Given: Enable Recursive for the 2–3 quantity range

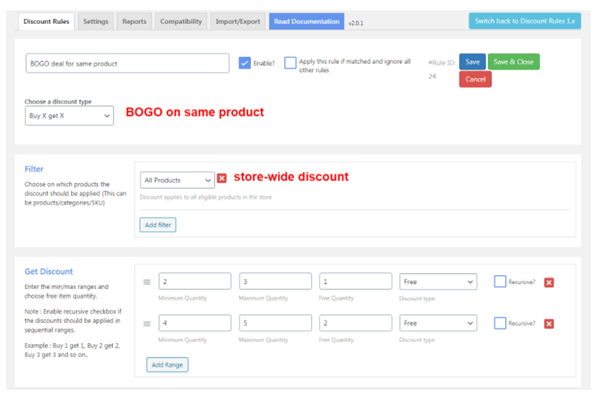Looking at the screenshot, I should [500, 281].
